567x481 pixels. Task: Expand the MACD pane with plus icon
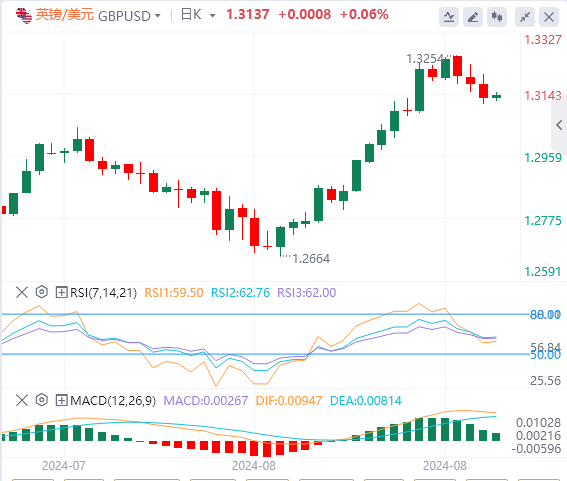coord(61,400)
